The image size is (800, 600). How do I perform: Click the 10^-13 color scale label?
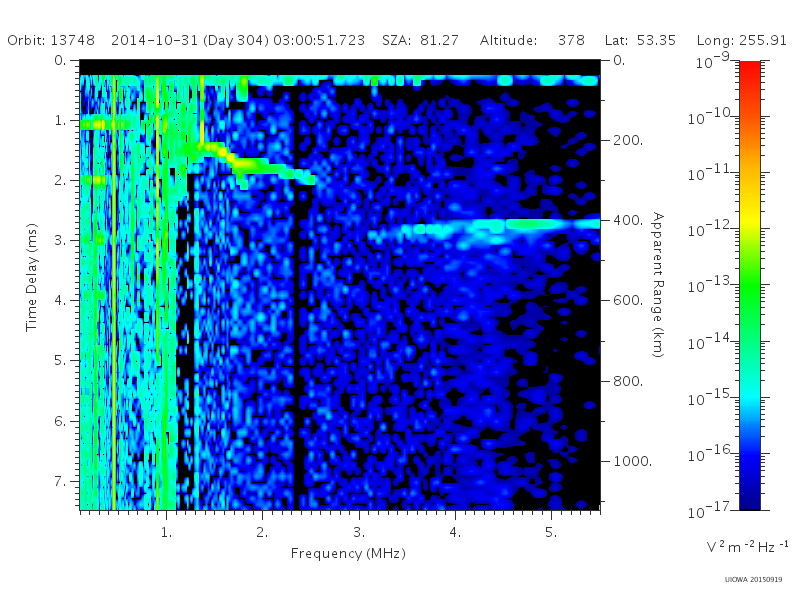(711, 285)
